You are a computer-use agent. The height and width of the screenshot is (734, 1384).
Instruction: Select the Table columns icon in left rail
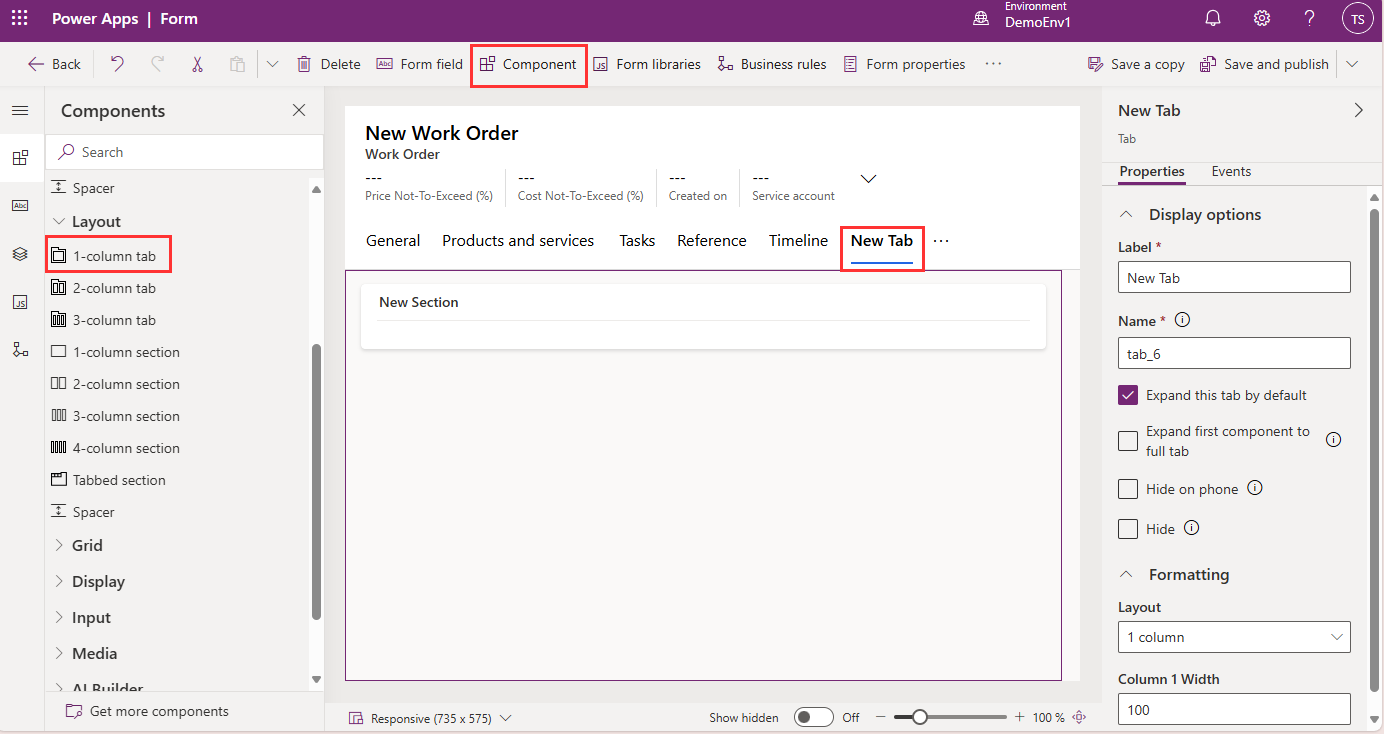20,205
